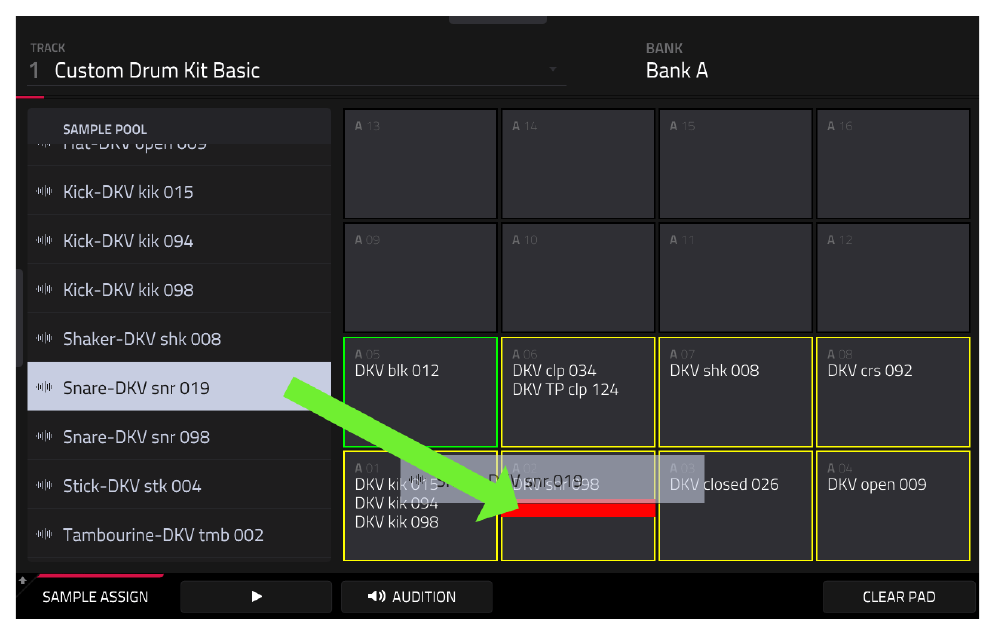
Task: Click the scrollbar beside the sample pool list
Action: (20, 318)
